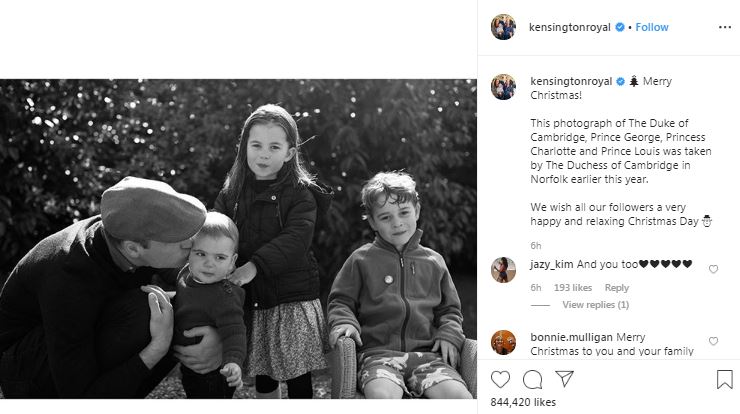Viewport: 740px width, 414px height.
Task: Open comment bubble icon below post
Action: click(532, 379)
